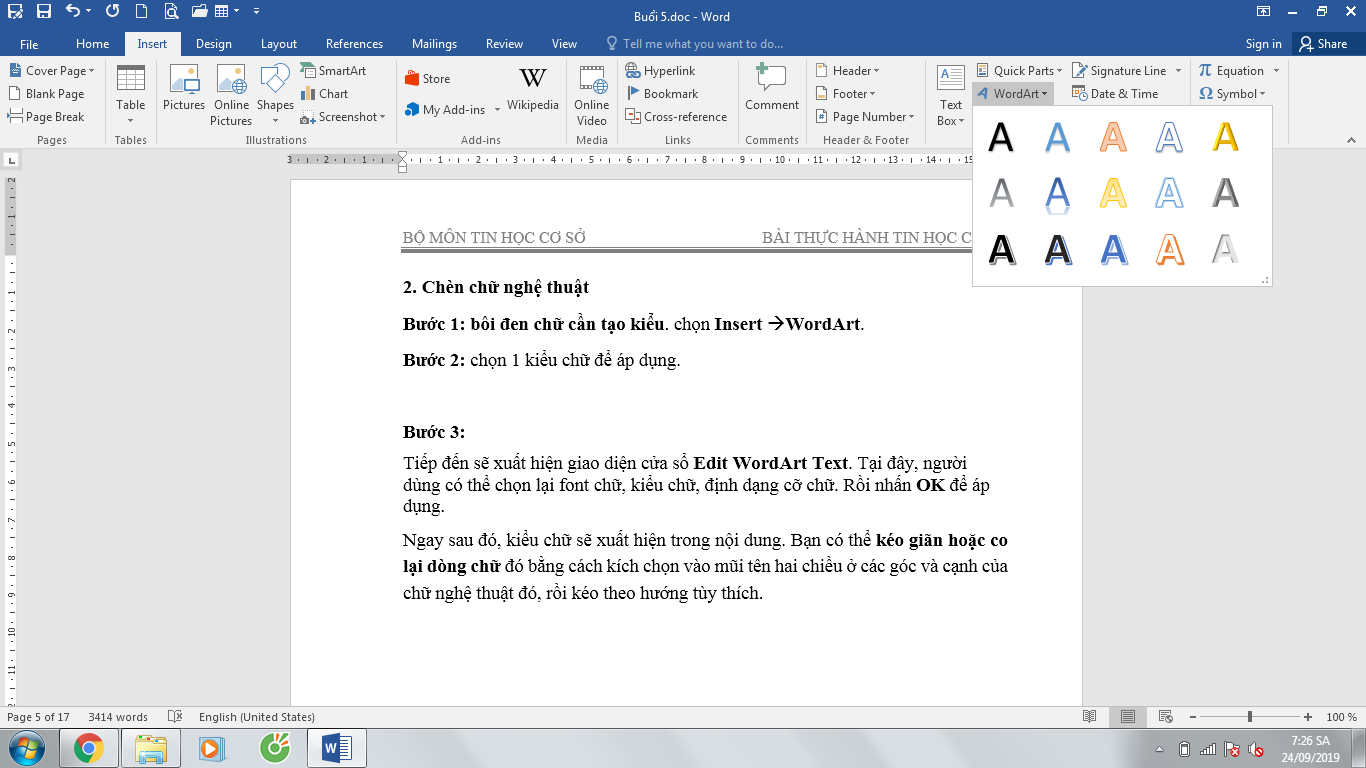Screen dimensions: 1366x768
Task: Insert a Page Break
Action: (x=47, y=117)
